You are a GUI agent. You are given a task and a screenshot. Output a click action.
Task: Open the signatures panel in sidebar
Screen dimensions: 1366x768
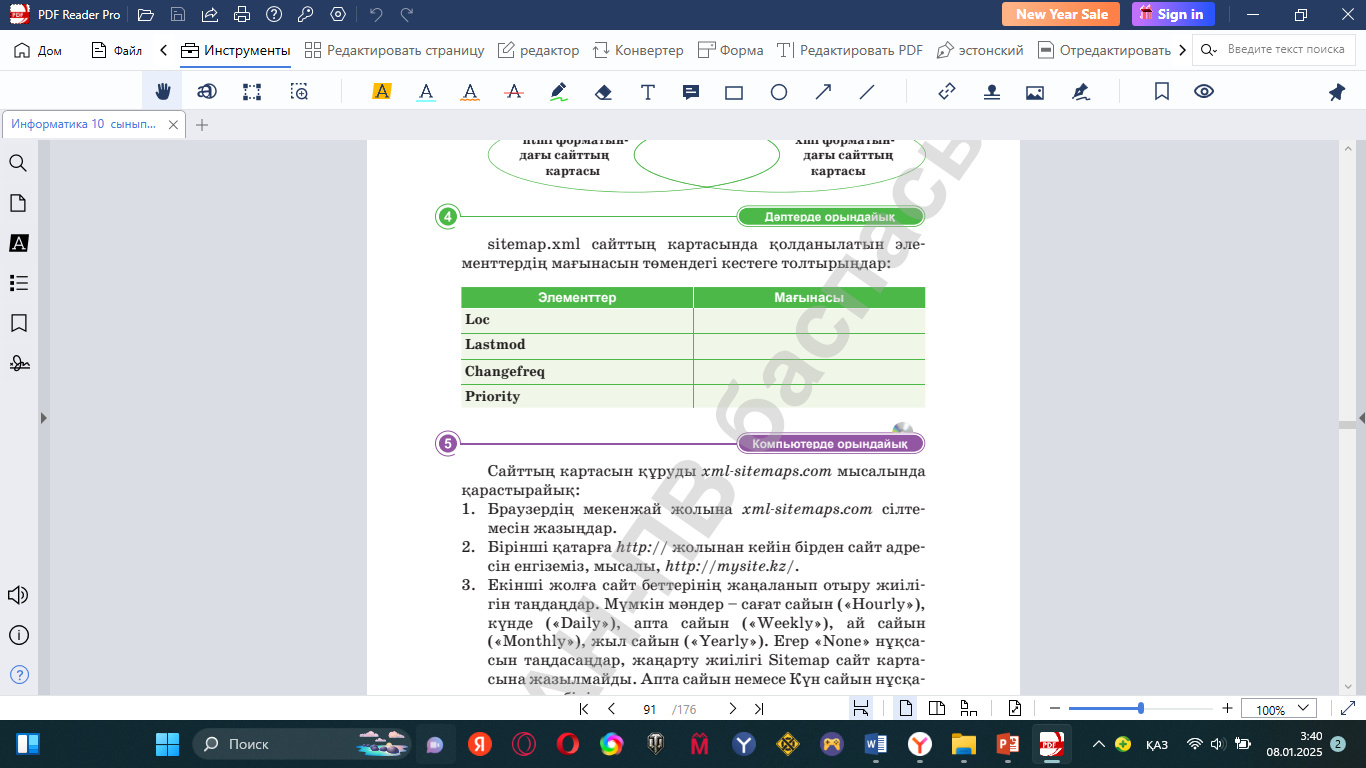(x=18, y=363)
